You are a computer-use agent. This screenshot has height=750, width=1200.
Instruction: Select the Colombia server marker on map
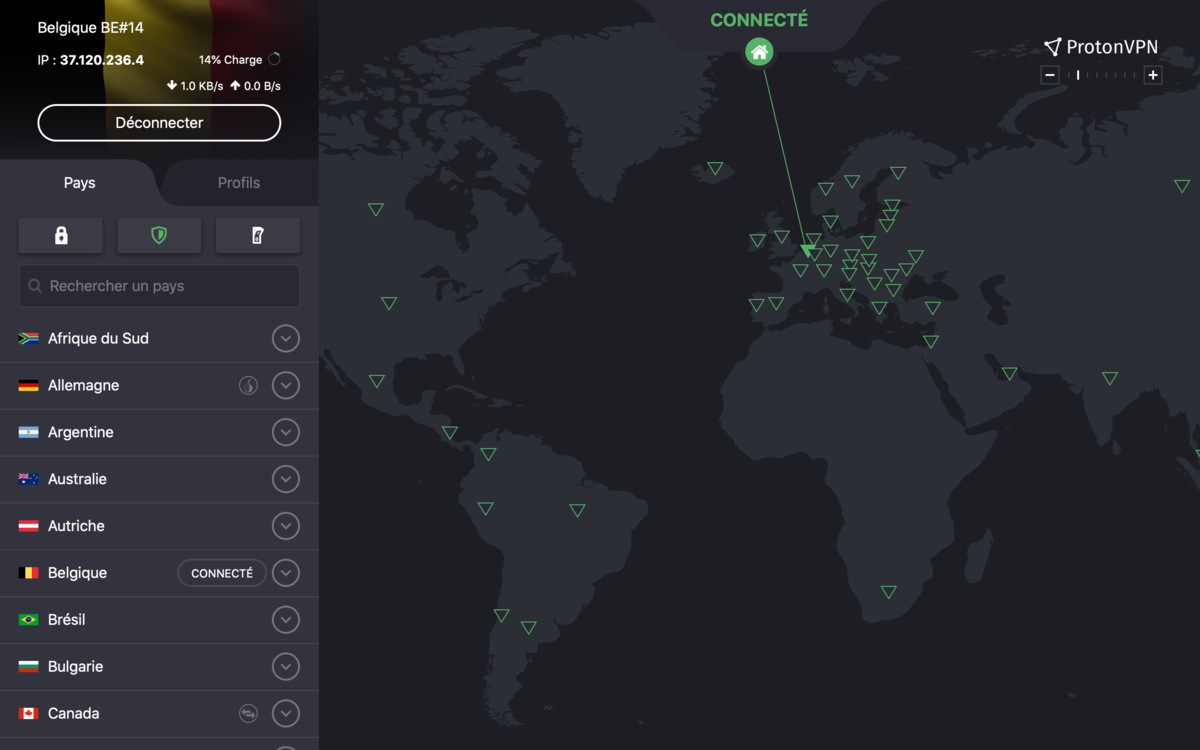488,454
